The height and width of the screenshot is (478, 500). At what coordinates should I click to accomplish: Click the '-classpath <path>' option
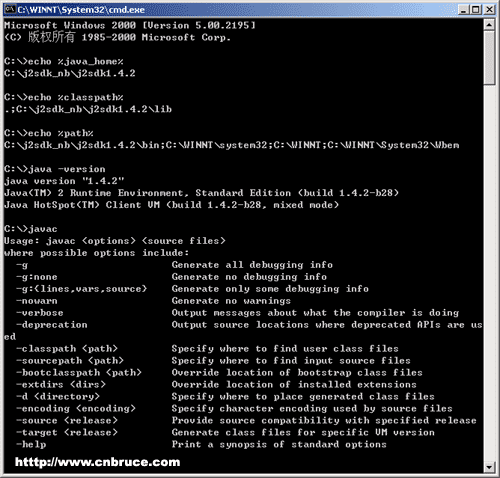click(x=67, y=349)
